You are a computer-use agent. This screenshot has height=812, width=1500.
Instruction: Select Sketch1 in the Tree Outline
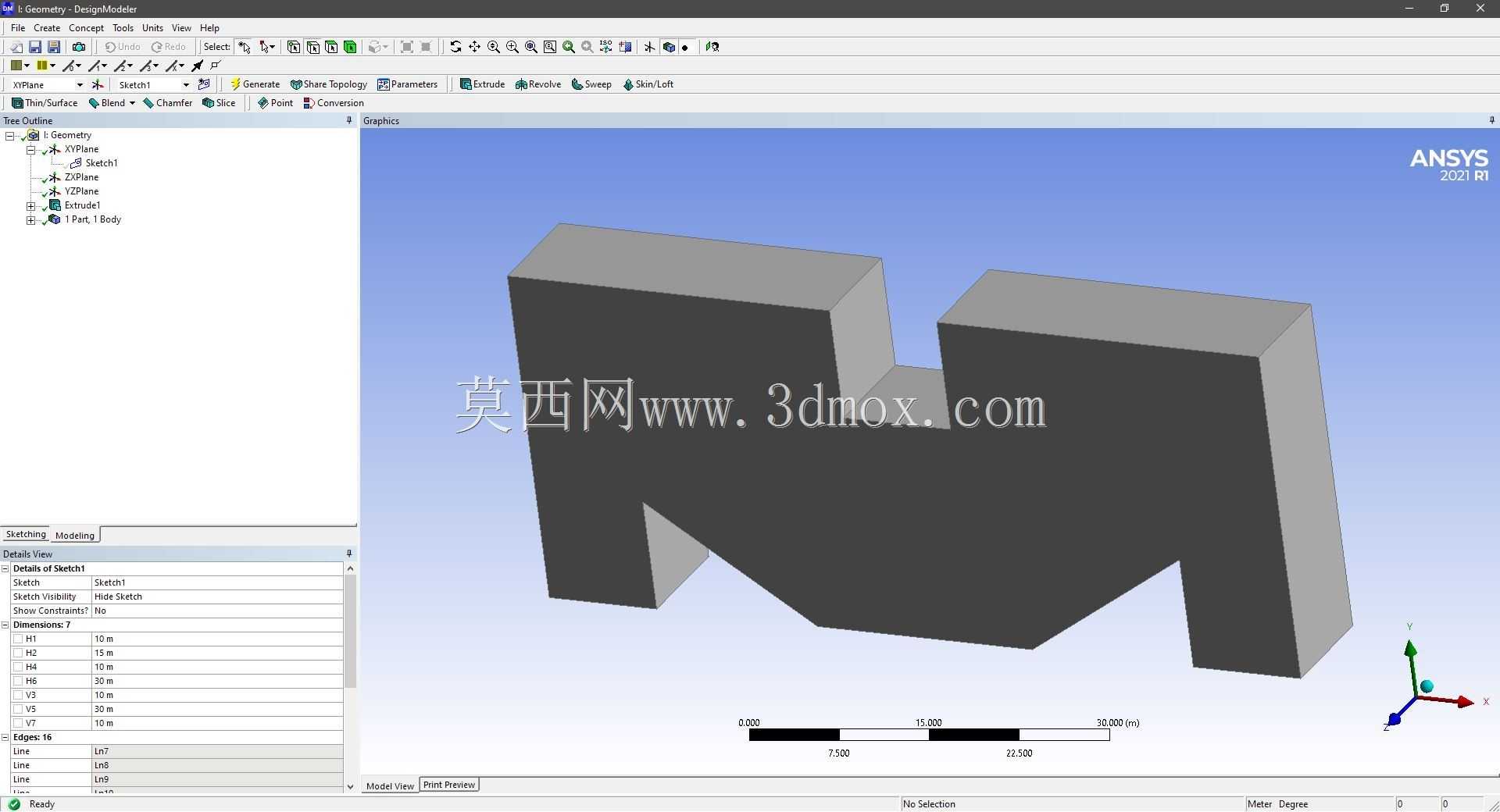point(102,163)
